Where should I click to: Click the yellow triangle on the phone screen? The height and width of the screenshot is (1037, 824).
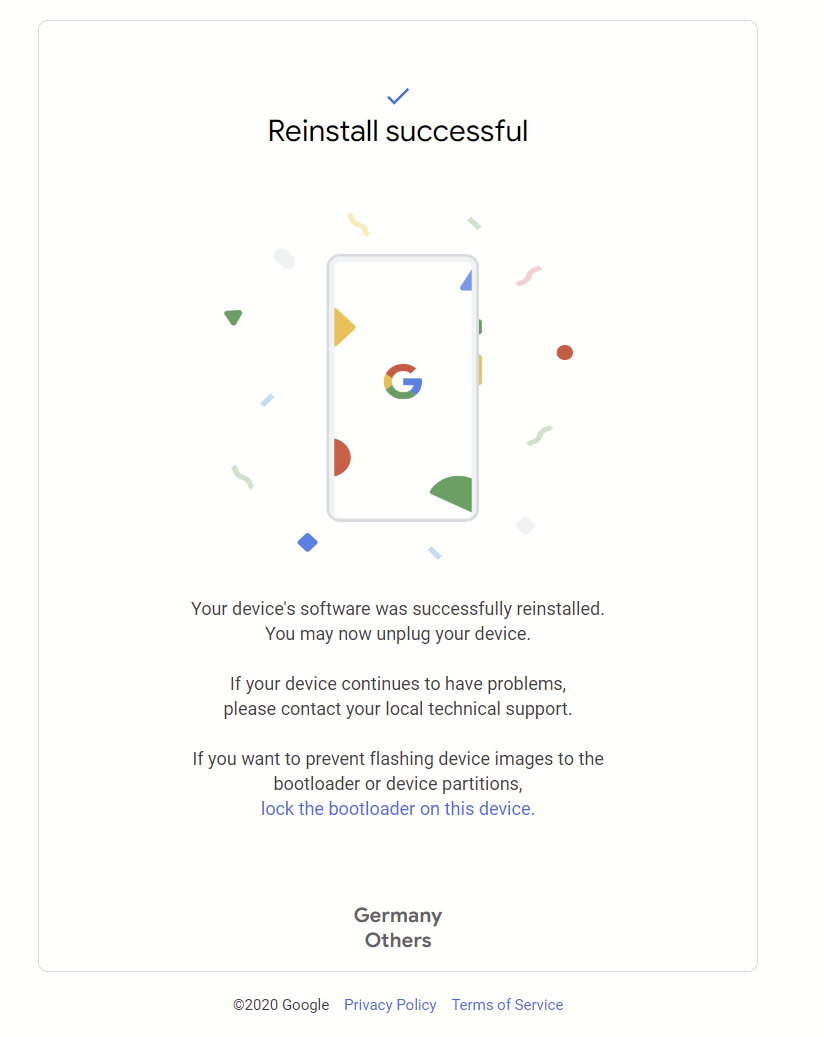343,327
